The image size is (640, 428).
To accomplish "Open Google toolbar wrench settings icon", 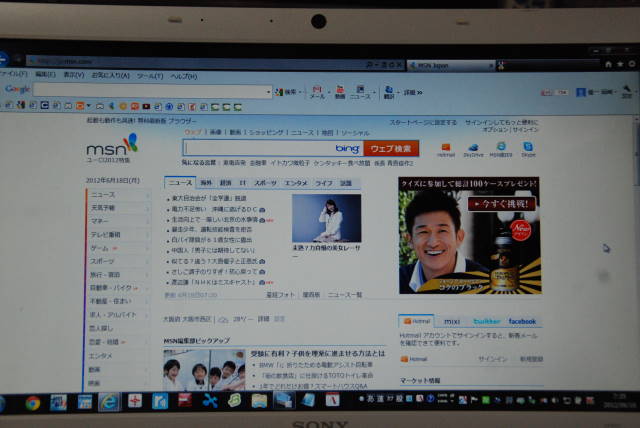I will (627, 91).
